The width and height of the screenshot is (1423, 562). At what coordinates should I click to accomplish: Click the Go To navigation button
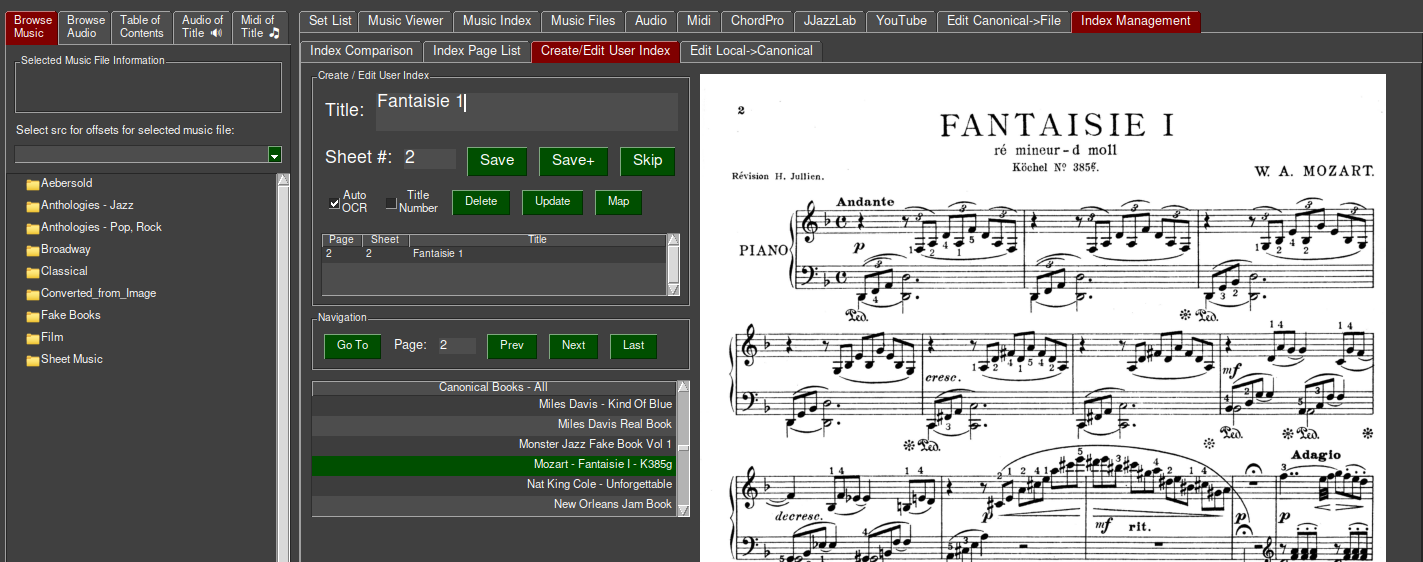click(x=352, y=345)
